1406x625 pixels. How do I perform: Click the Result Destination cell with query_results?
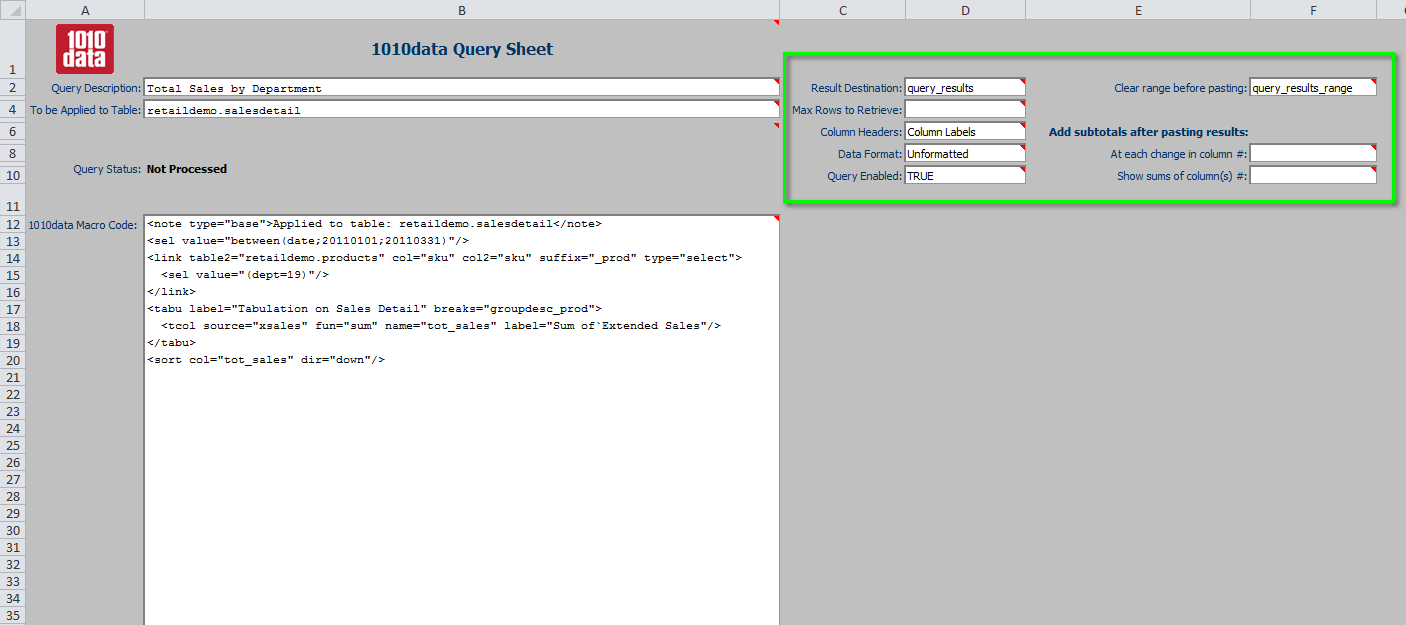(x=965, y=88)
